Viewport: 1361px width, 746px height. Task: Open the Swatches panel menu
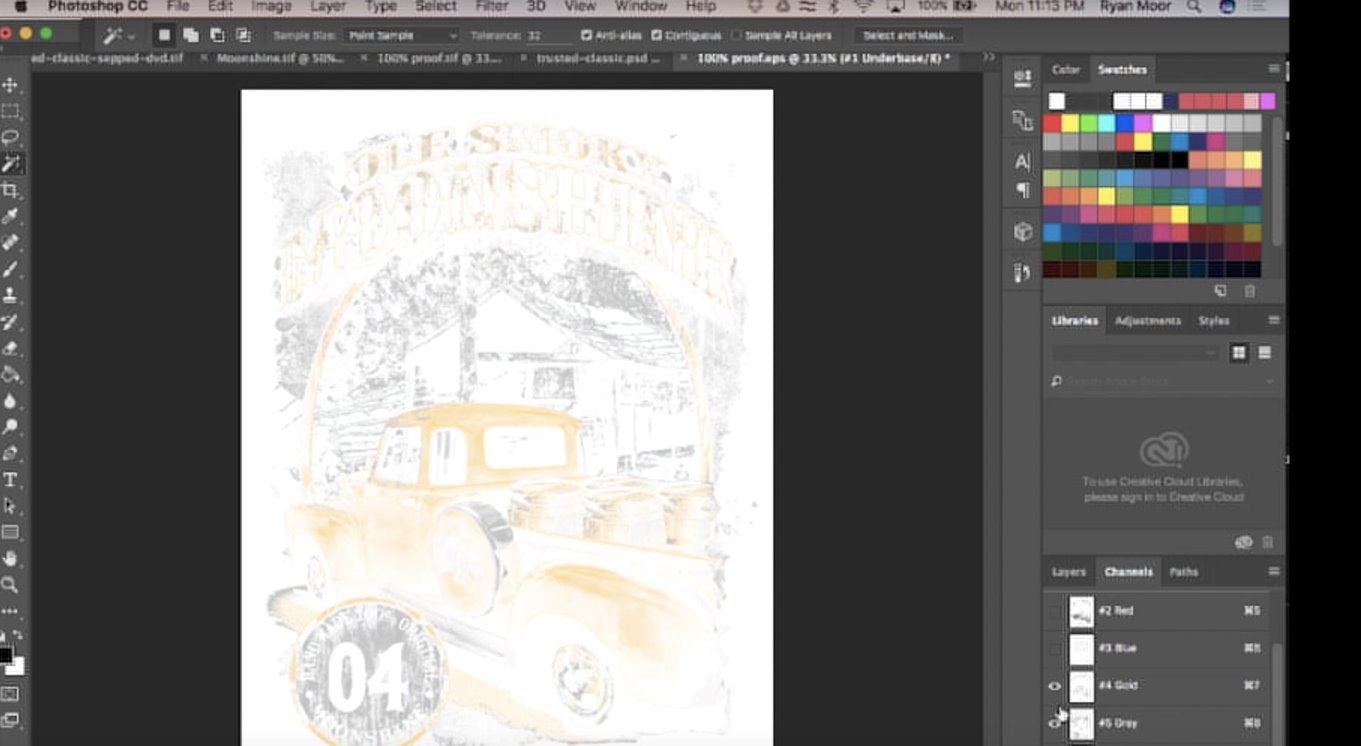pyautogui.click(x=1274, y=69)
